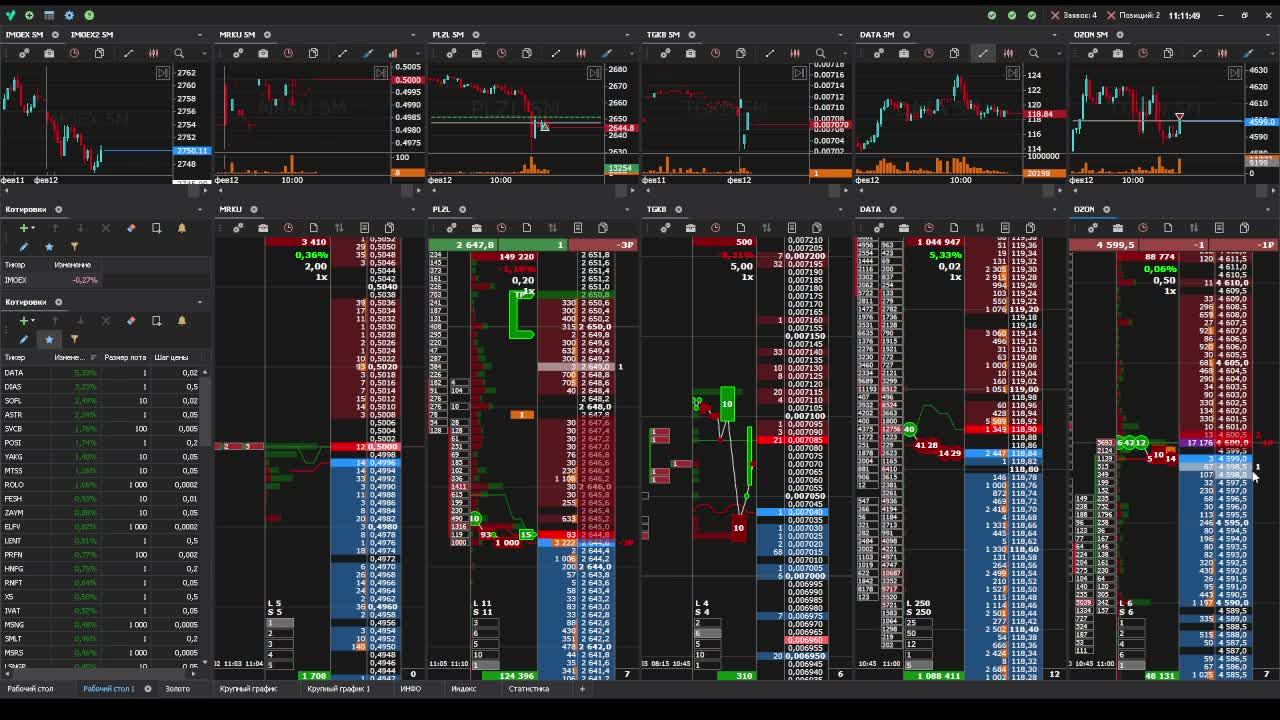Click the eraser icon in the IMOEX quotes panel
Screen dimensions: 1280x720
click(x=131, y=228)
